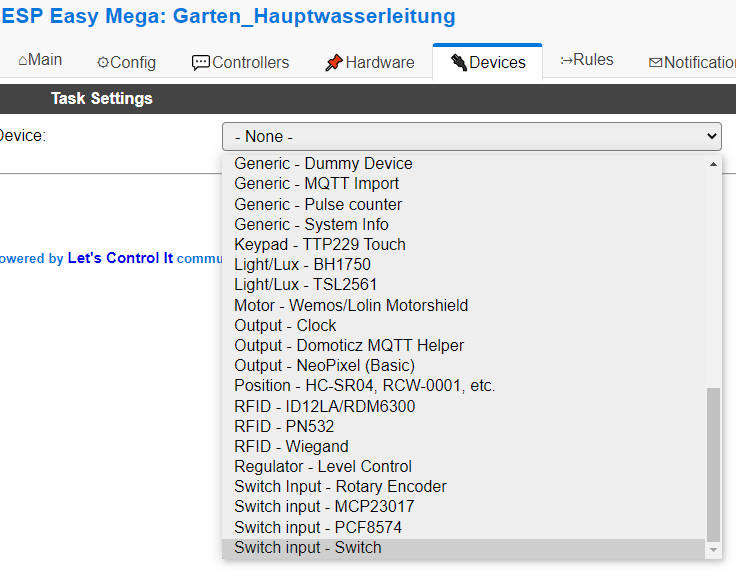The width and height of the screenshot is (736, 581).
Task: Click the Devices plug icon
Action: [458, 62]
